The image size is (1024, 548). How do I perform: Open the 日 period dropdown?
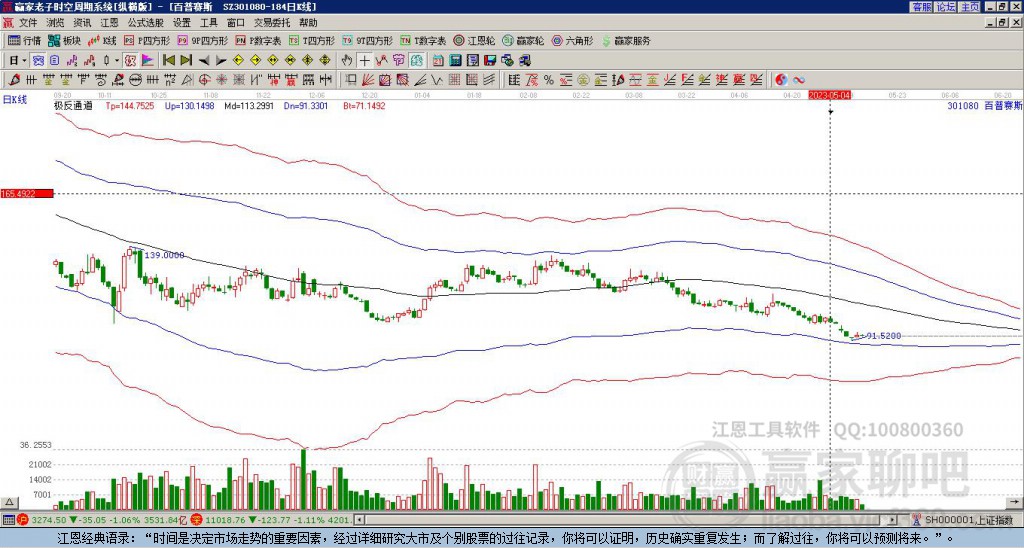(18, 60)
